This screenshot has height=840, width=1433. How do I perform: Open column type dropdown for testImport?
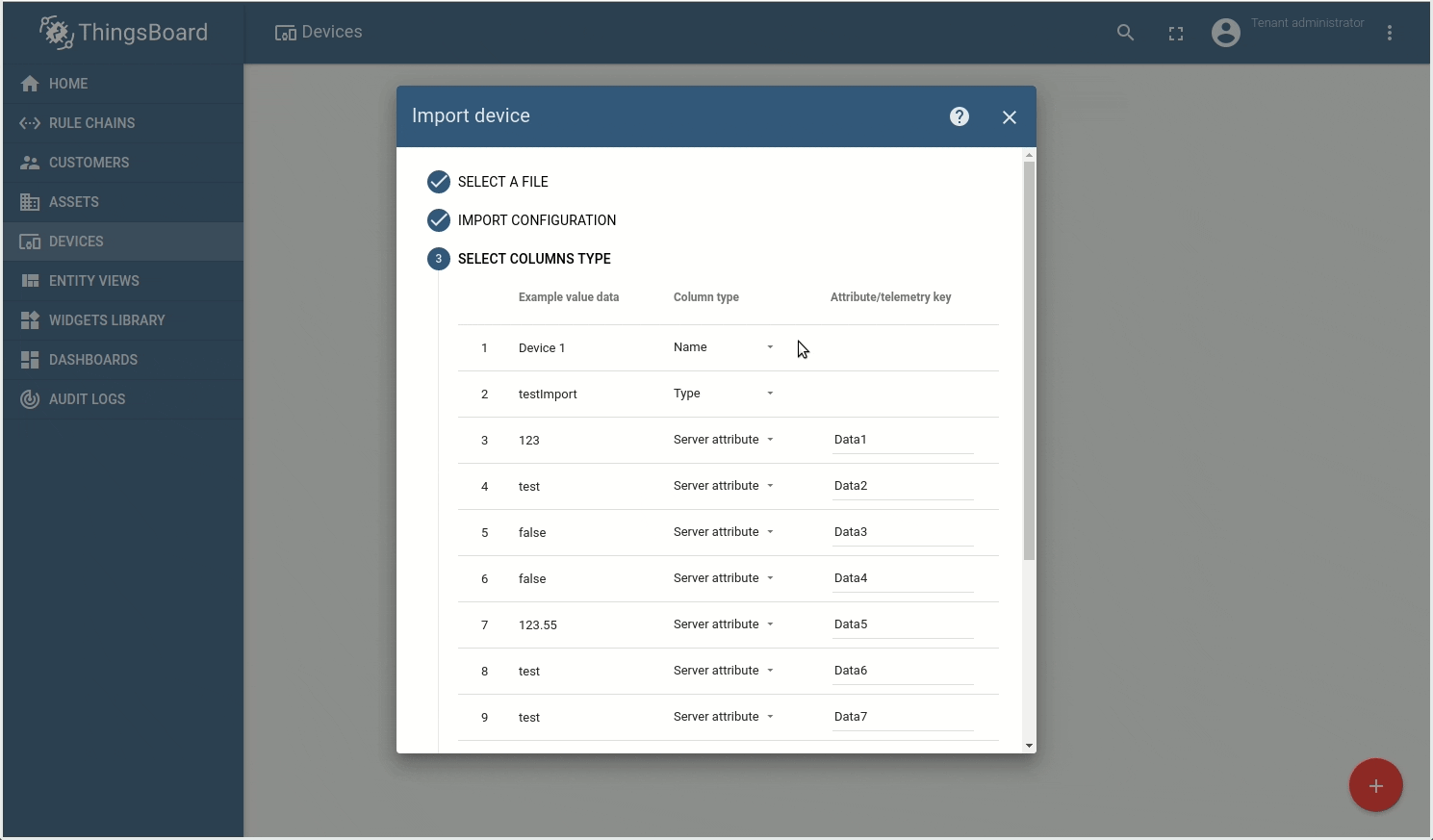click(724, 394)
